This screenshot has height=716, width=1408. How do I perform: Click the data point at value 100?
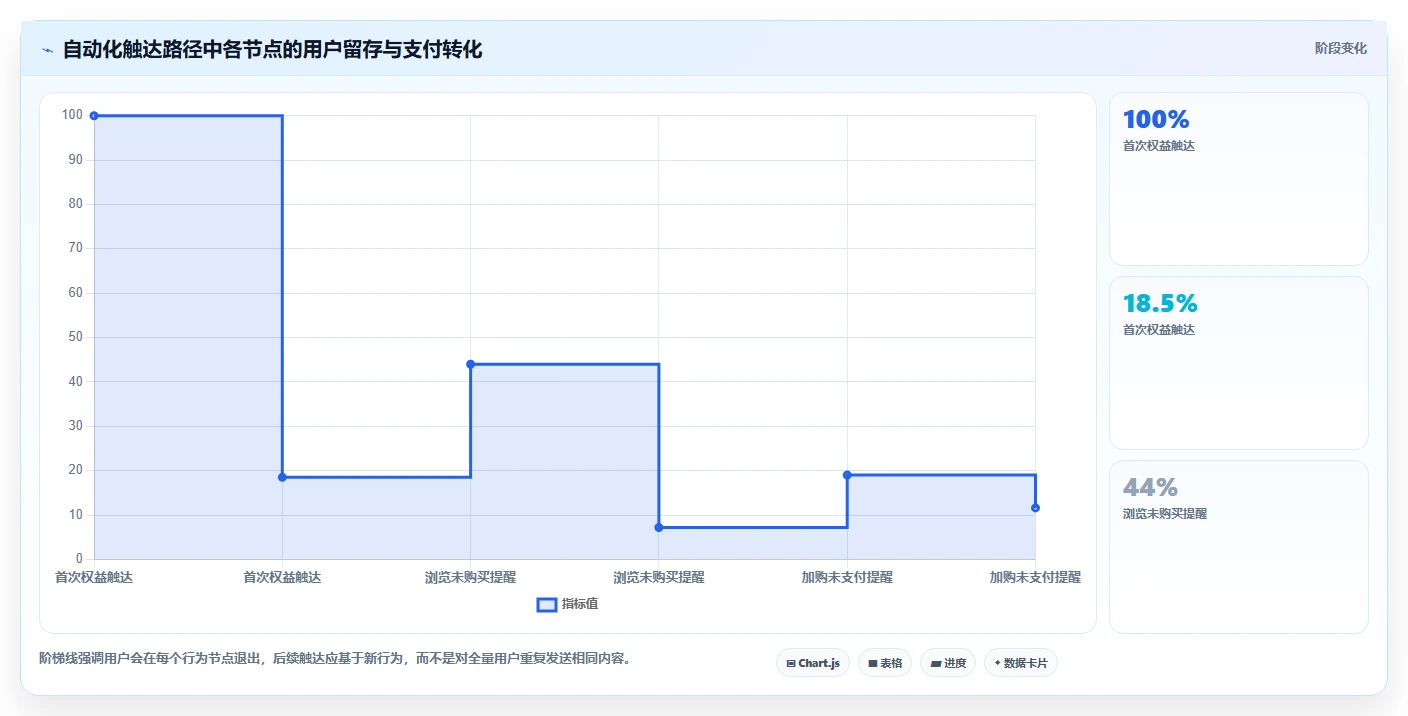coord(94,116)
